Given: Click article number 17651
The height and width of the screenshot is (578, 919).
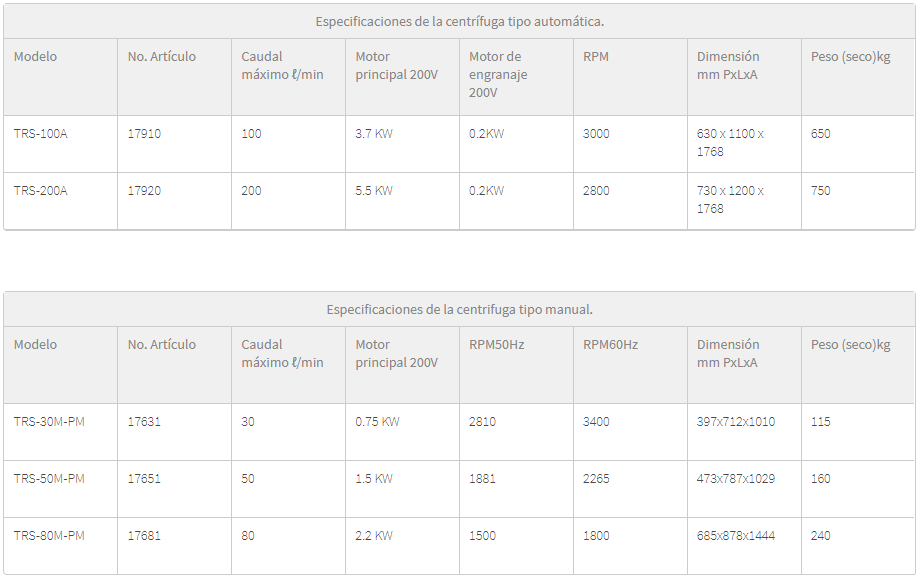Looking at the screenshot, I should pyautogui.click(x=144, y=479).
